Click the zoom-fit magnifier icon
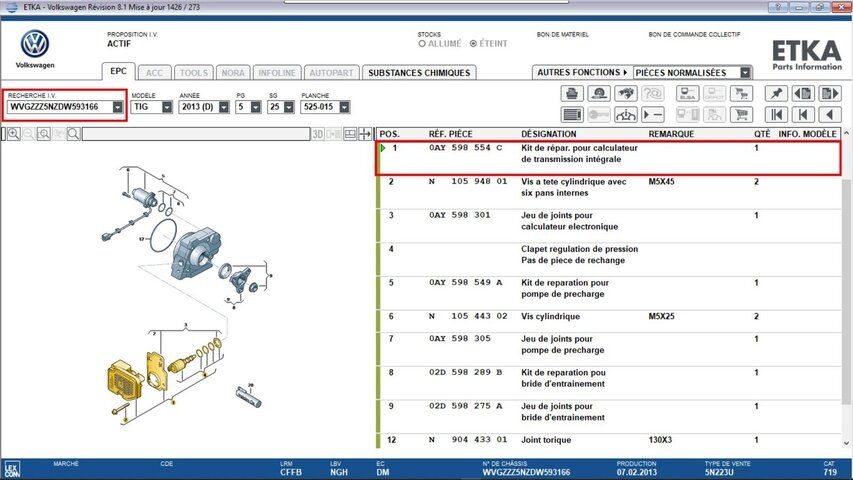The width and height of the screenshot is (853, 480). 44,134
